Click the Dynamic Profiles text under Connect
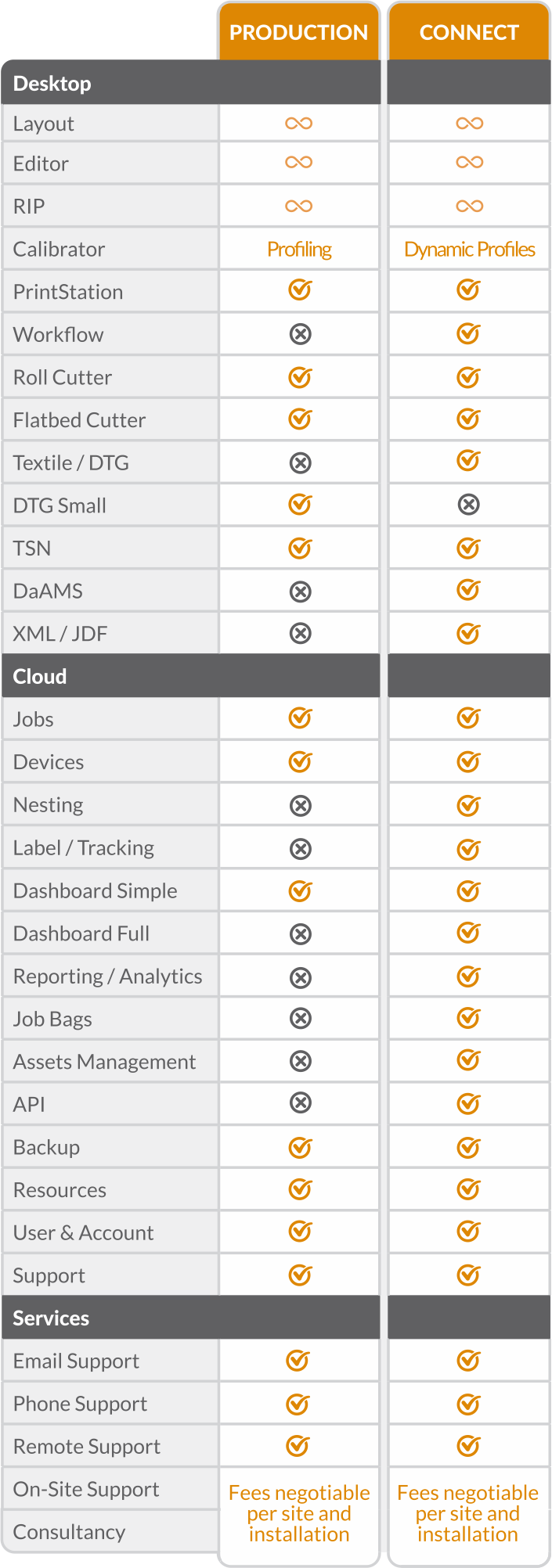Viewport: 552px width, 1568px height. point(469,250)
